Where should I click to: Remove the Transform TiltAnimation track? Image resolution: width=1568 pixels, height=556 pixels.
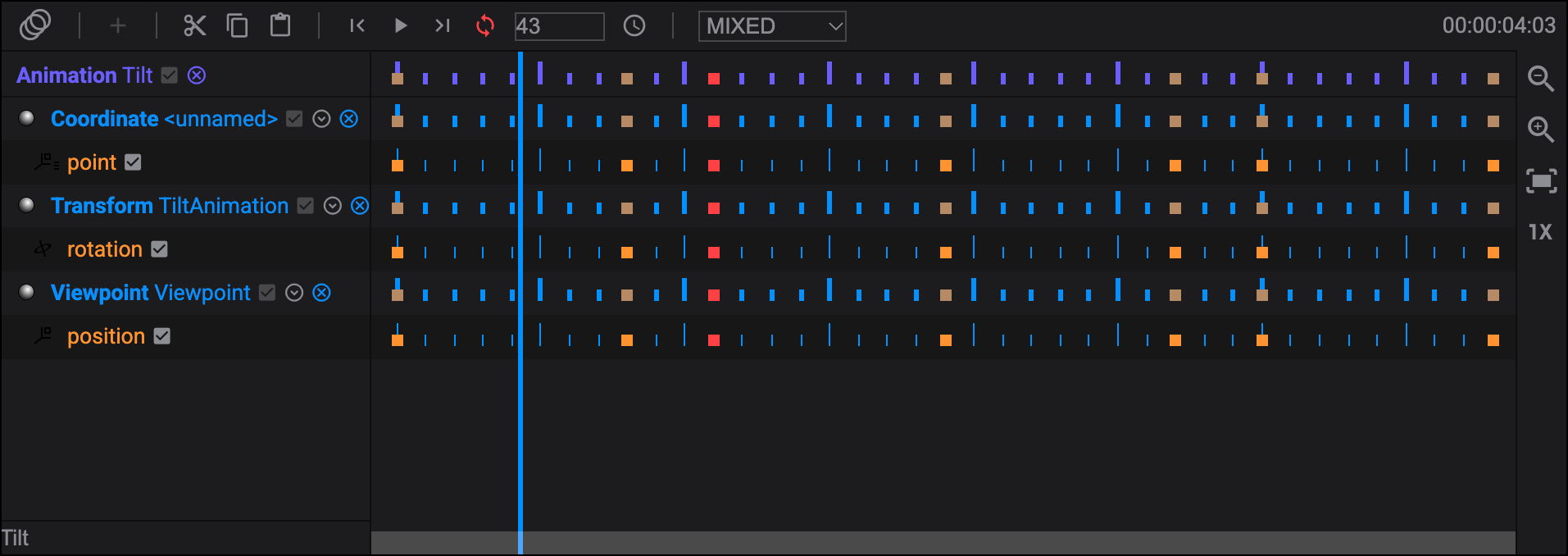(360, 206)
